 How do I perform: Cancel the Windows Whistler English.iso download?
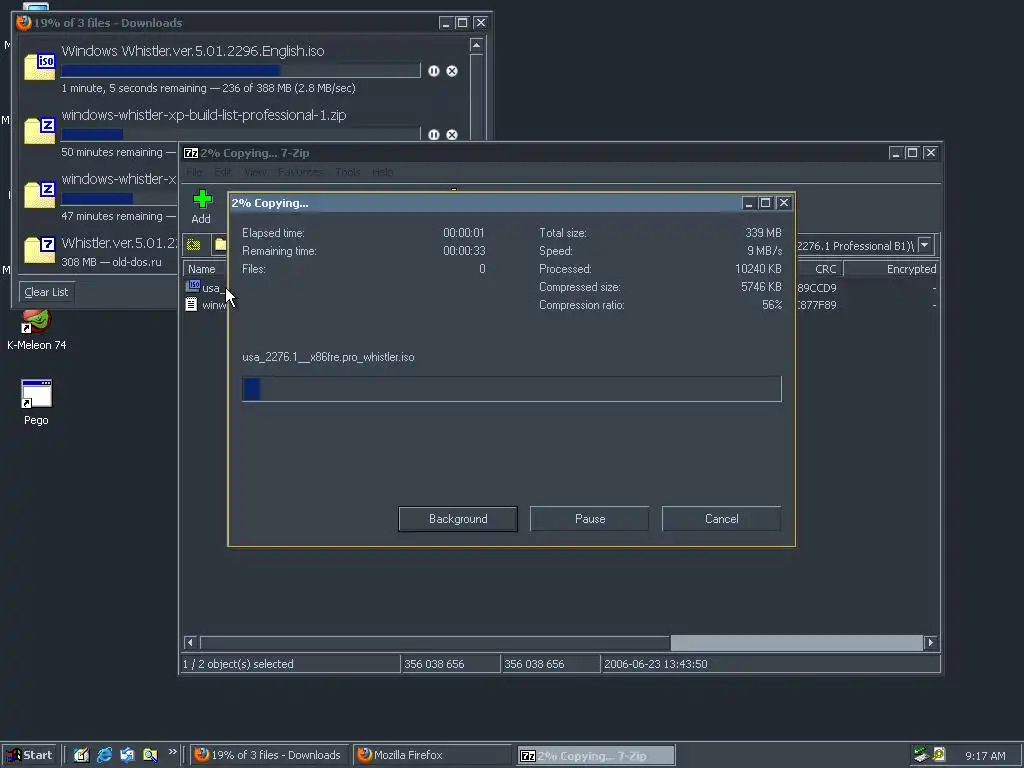click(452, 71)
